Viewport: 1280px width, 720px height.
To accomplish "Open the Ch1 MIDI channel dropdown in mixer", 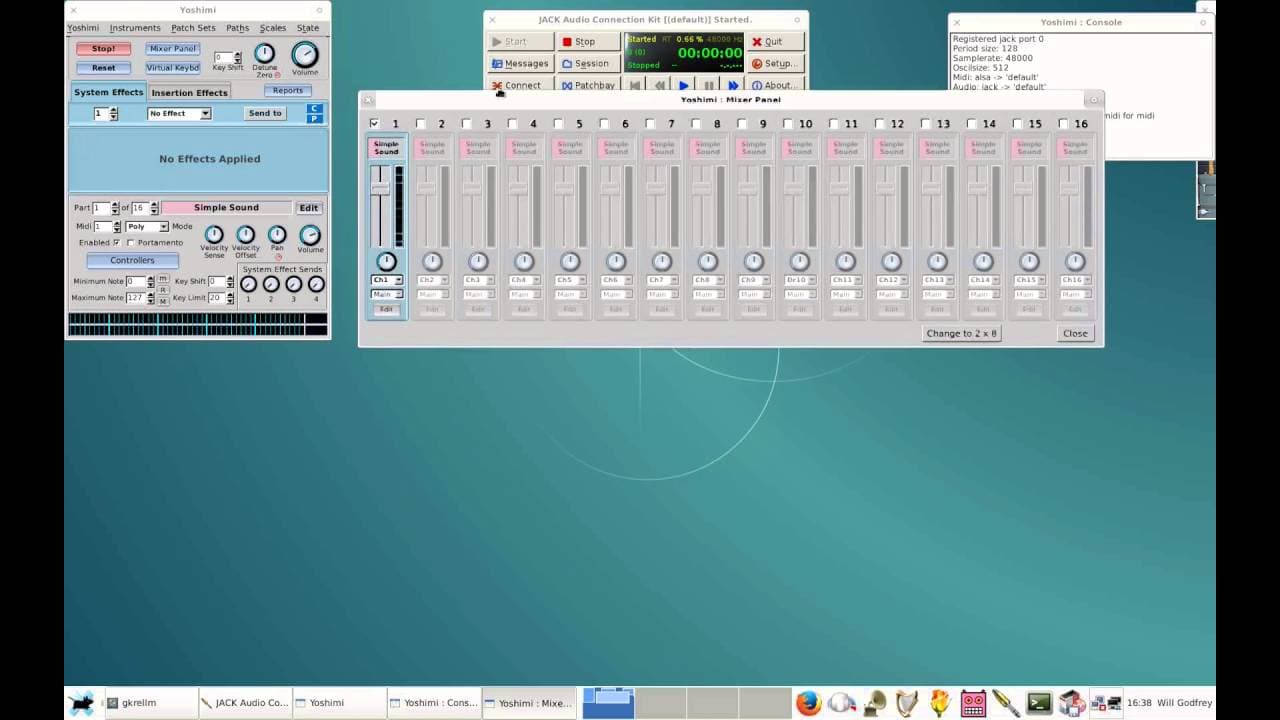I will [386, 280].
